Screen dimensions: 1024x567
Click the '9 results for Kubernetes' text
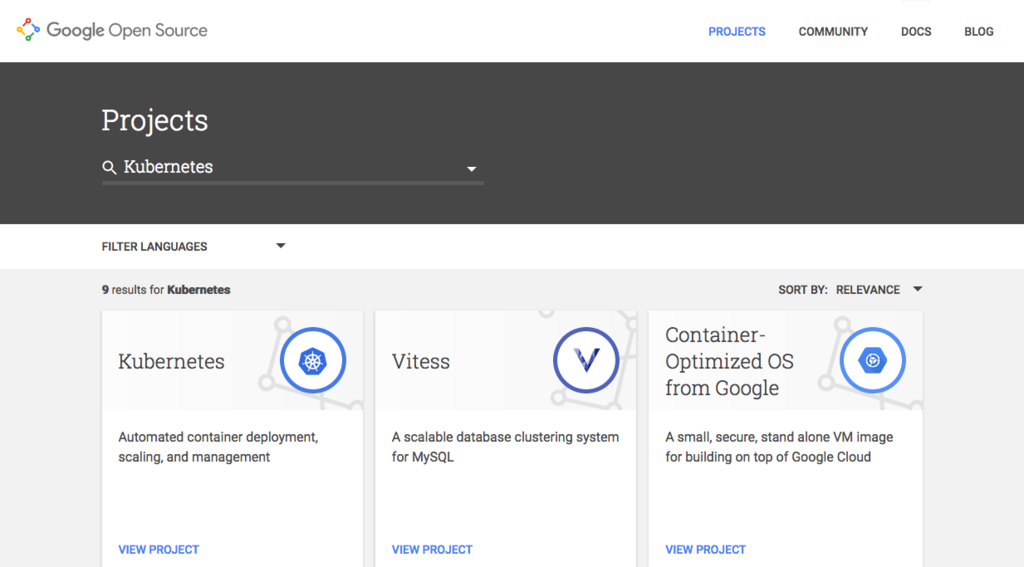166,289
